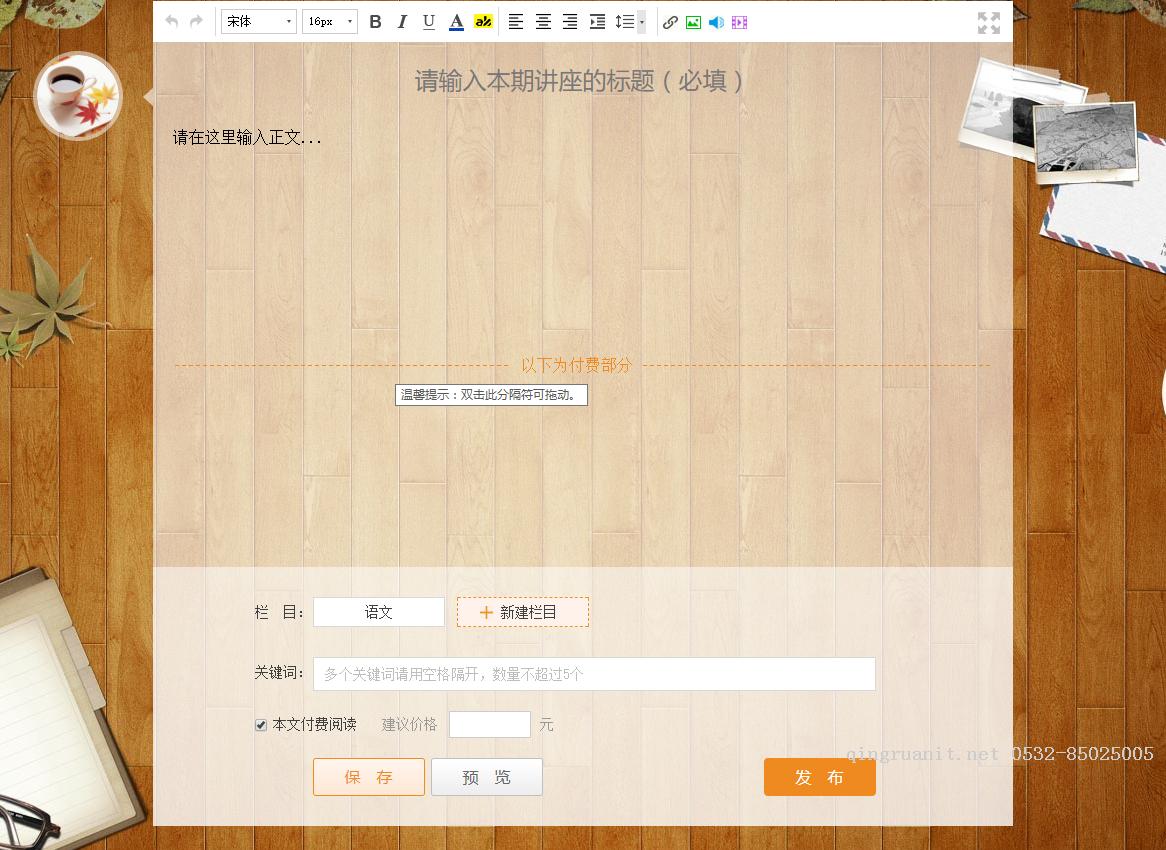Uncheck the 本文付费阅读 paid reading option
This screenshot has height=850, width=1166.
pyautogui.click(x=260, y=724)
